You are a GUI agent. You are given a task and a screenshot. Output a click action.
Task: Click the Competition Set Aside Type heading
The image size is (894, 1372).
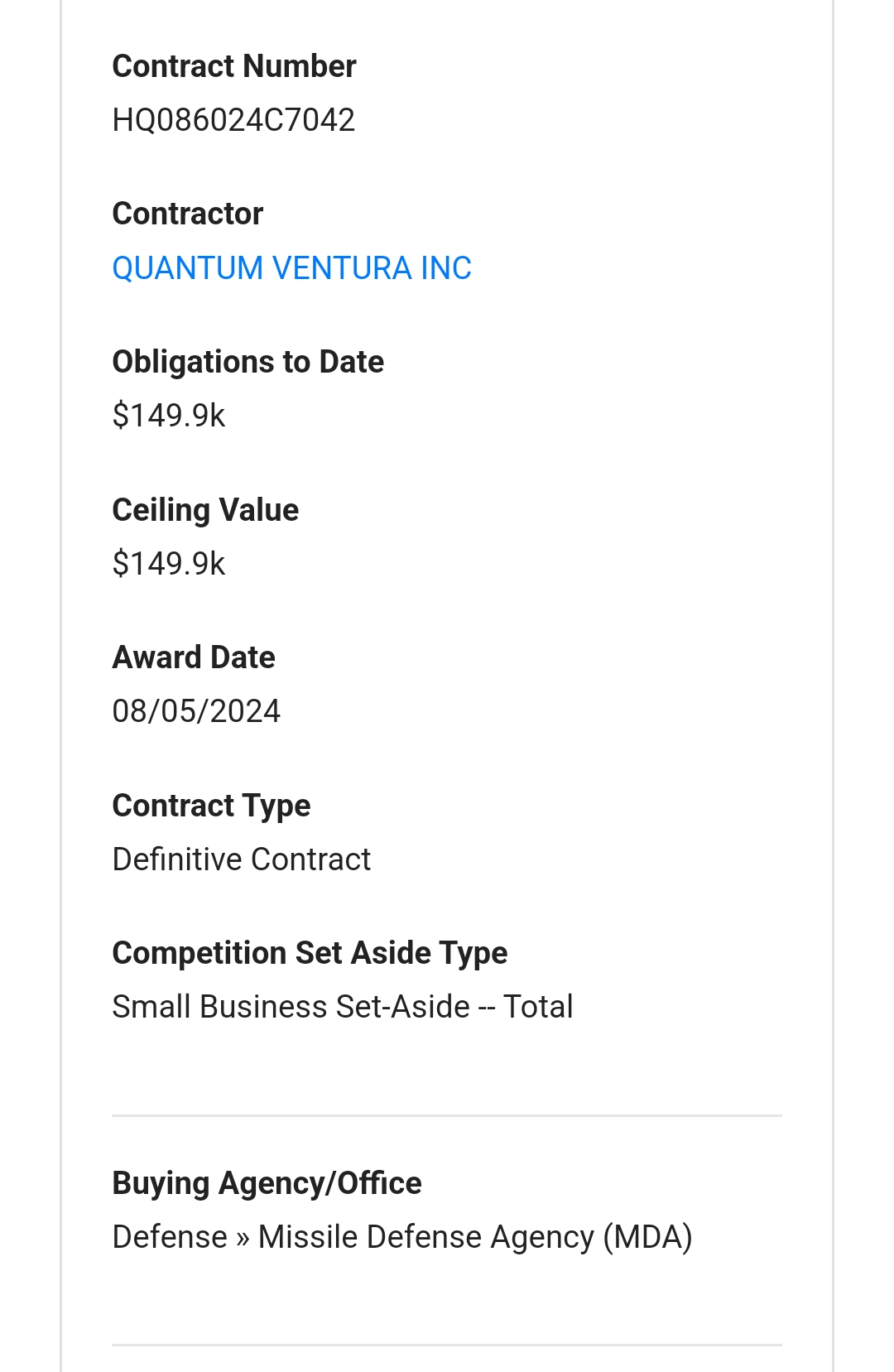click(x=310, y=953)
